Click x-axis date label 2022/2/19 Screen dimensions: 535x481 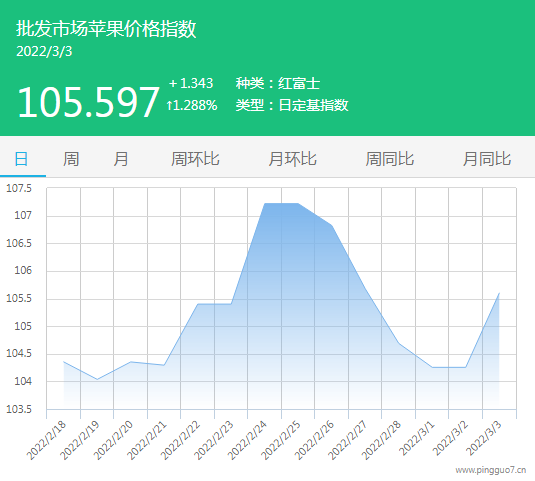[x=79, y=440]
